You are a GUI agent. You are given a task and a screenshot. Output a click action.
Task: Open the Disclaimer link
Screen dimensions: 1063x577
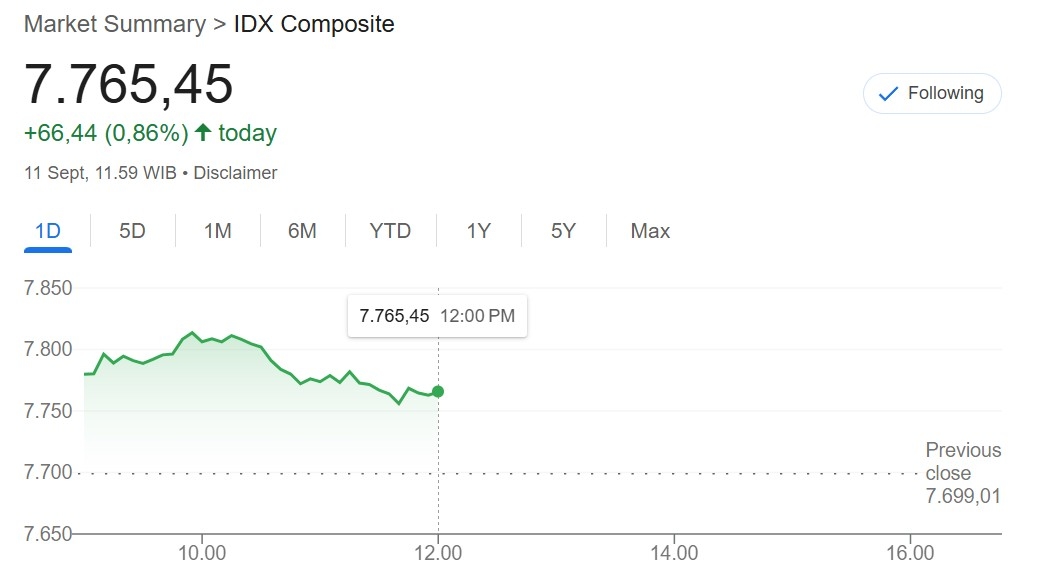(235, 173)
